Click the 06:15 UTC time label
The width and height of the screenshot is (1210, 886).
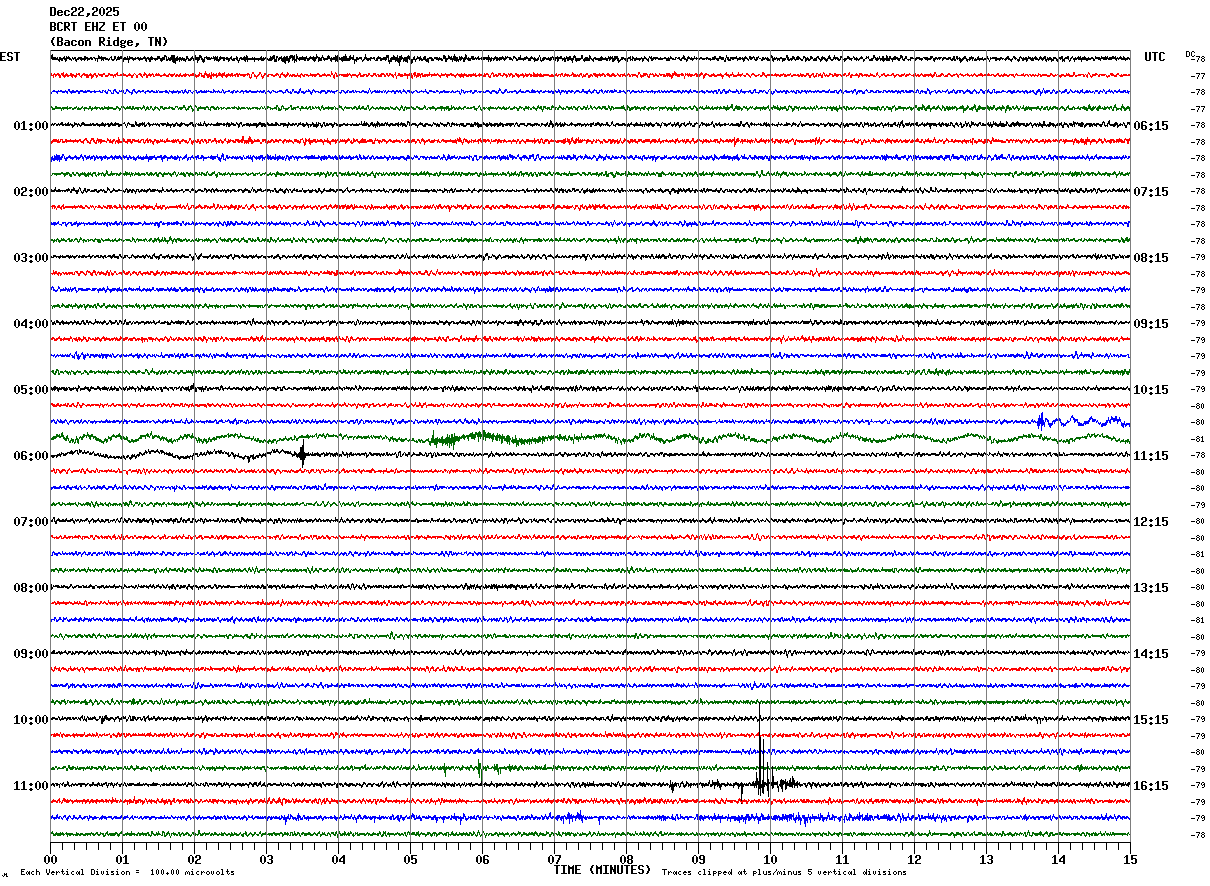pos(1151,126)
